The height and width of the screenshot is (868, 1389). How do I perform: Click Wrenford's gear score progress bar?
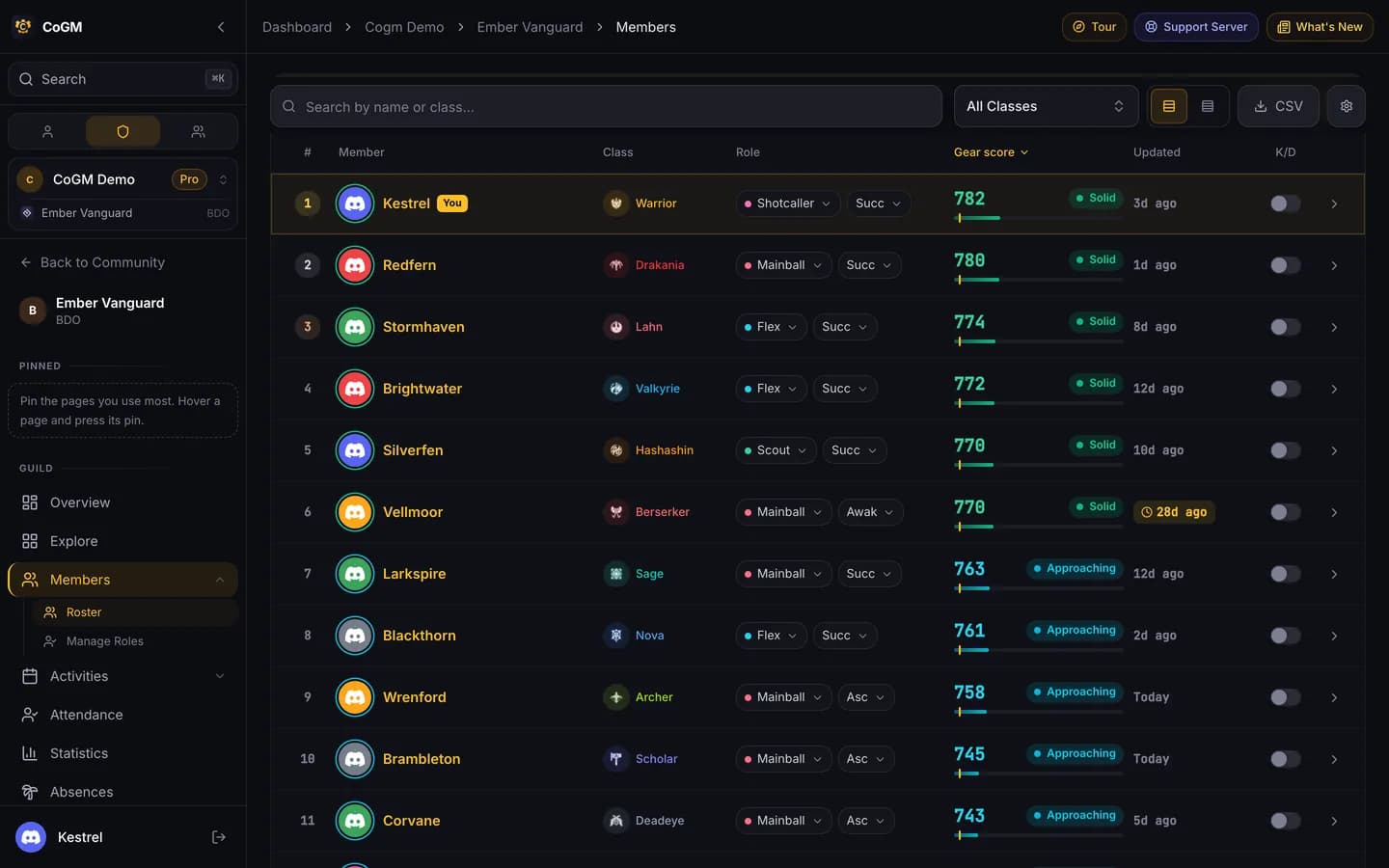pyautogui.click(x=1038, y=712)
